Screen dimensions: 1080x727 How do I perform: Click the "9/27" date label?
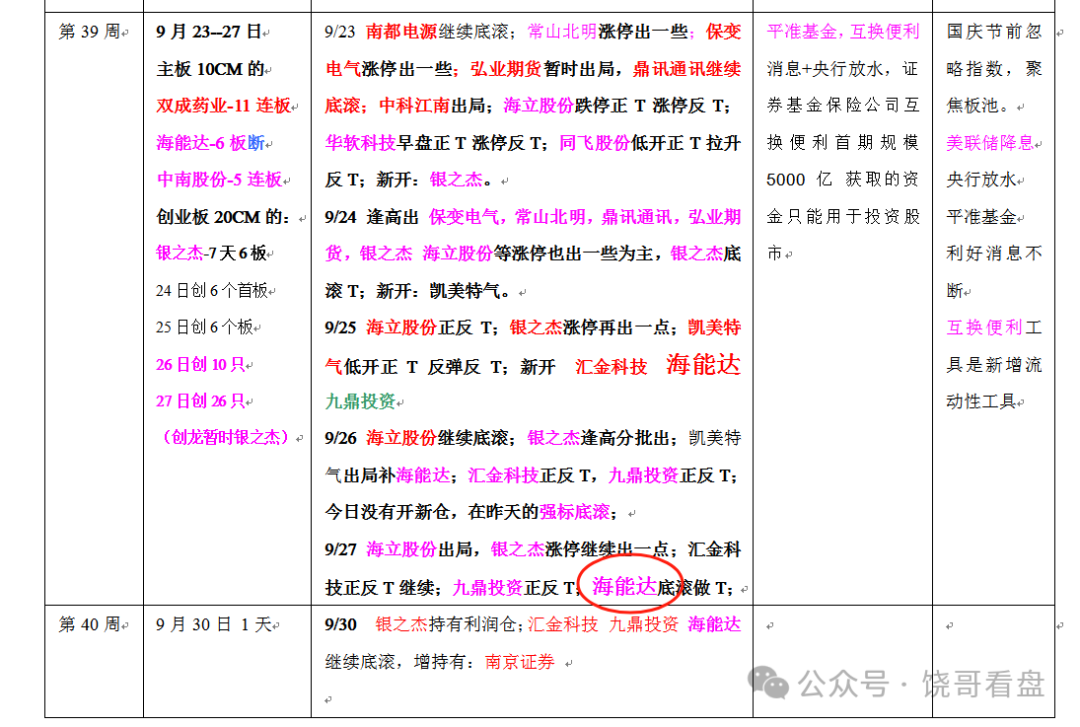click(340, 549)
